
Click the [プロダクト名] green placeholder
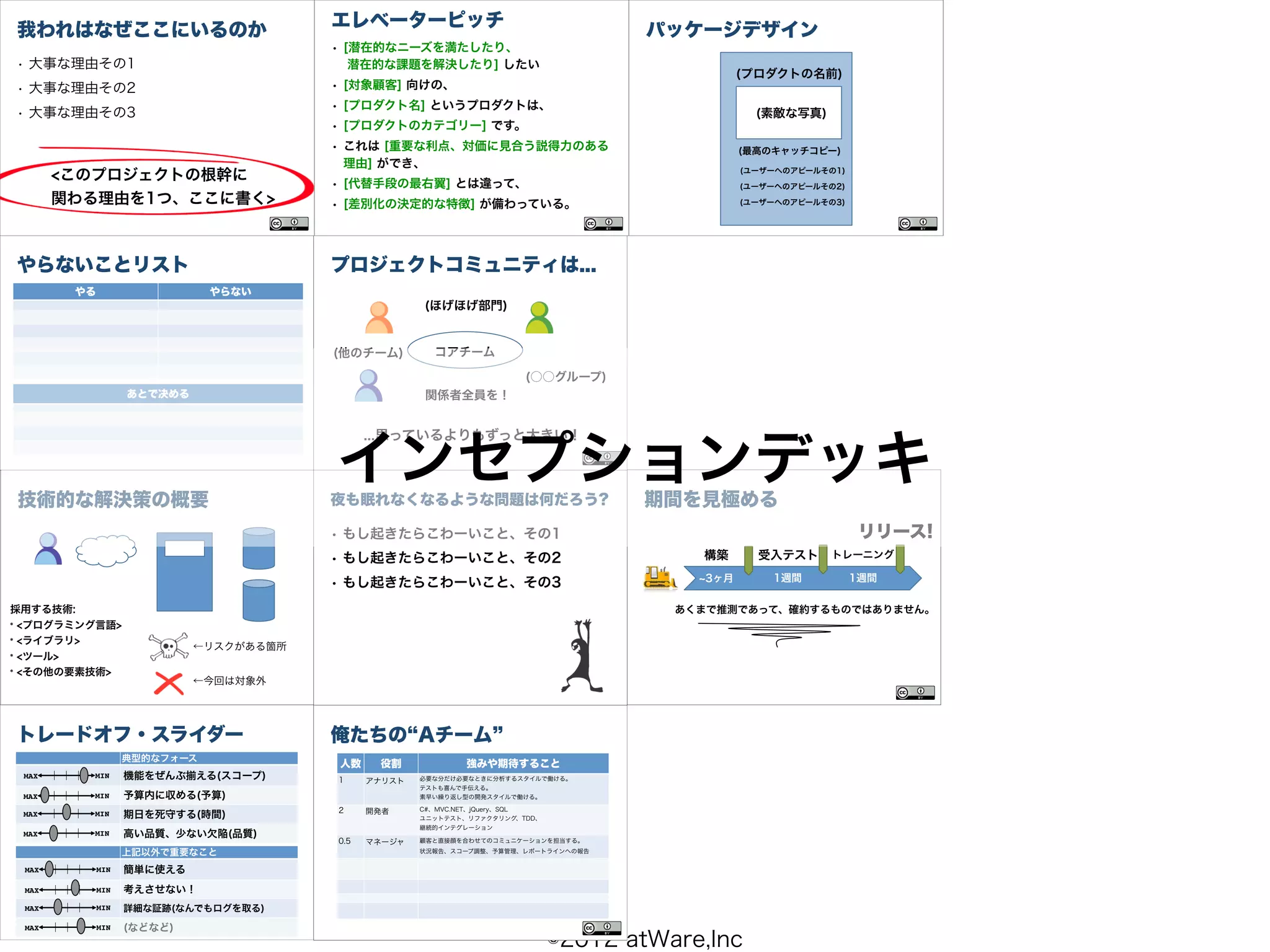tap(384, 105)
